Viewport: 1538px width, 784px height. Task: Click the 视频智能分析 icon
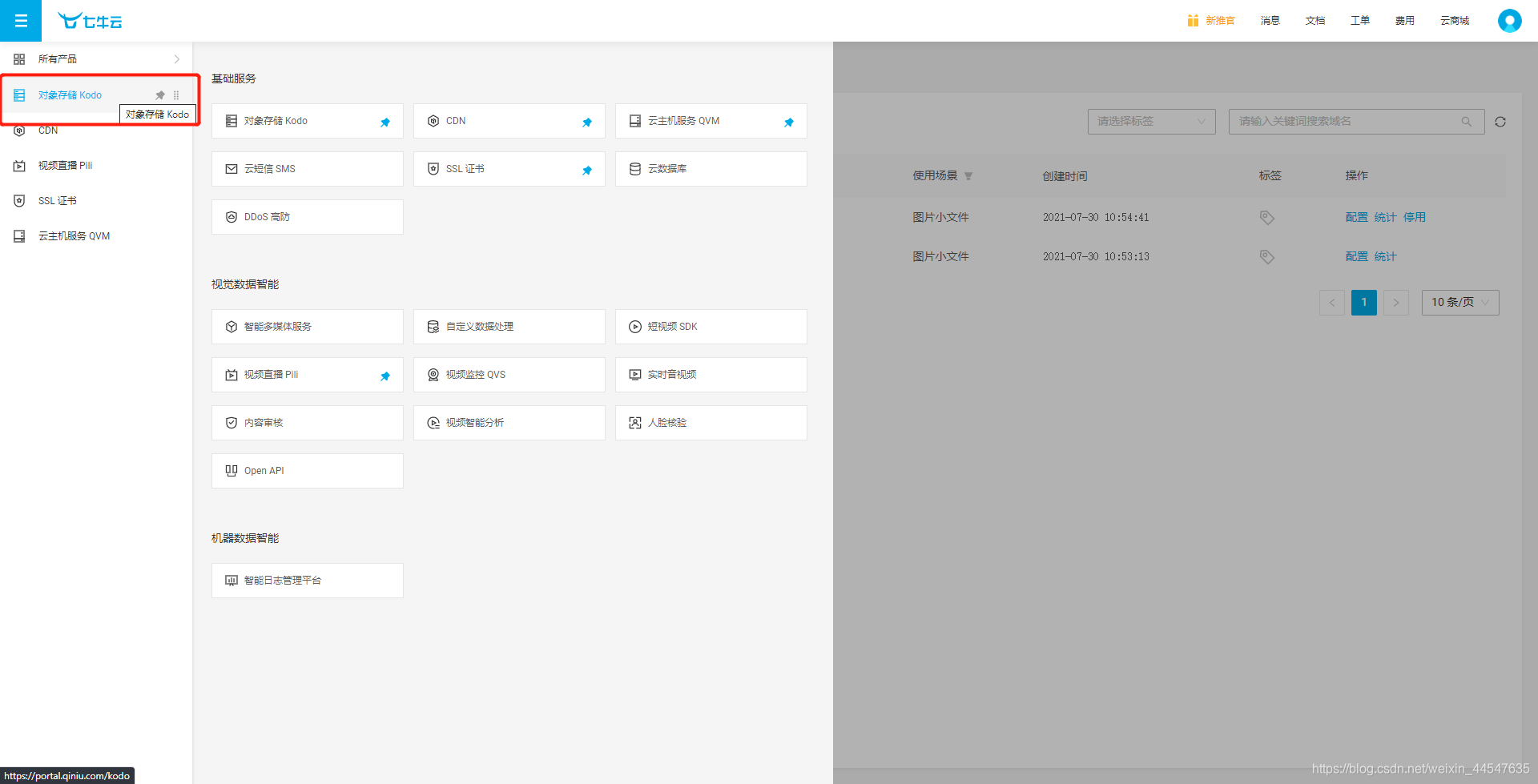tap(433, 423)
